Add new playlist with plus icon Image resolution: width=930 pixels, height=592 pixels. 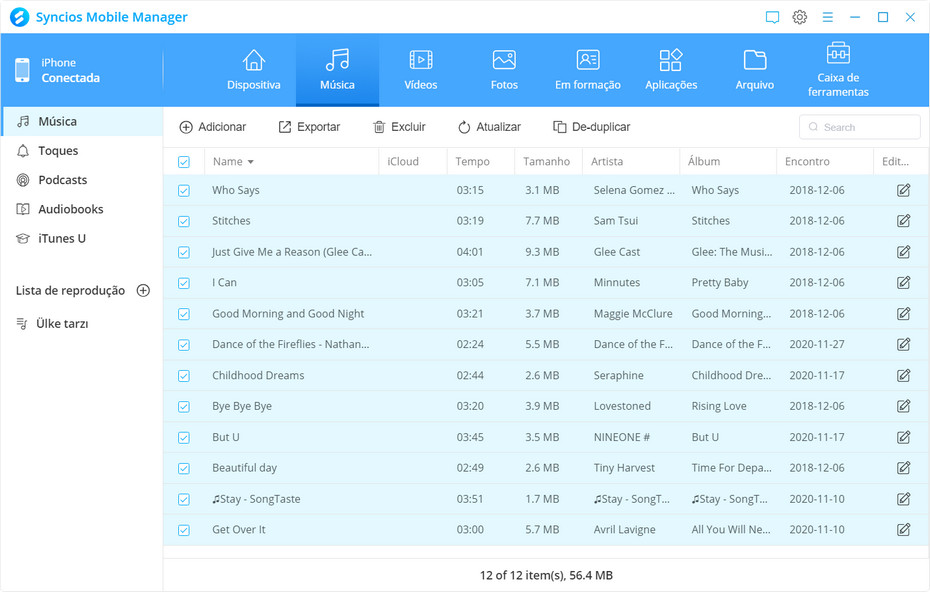(143, 291)
